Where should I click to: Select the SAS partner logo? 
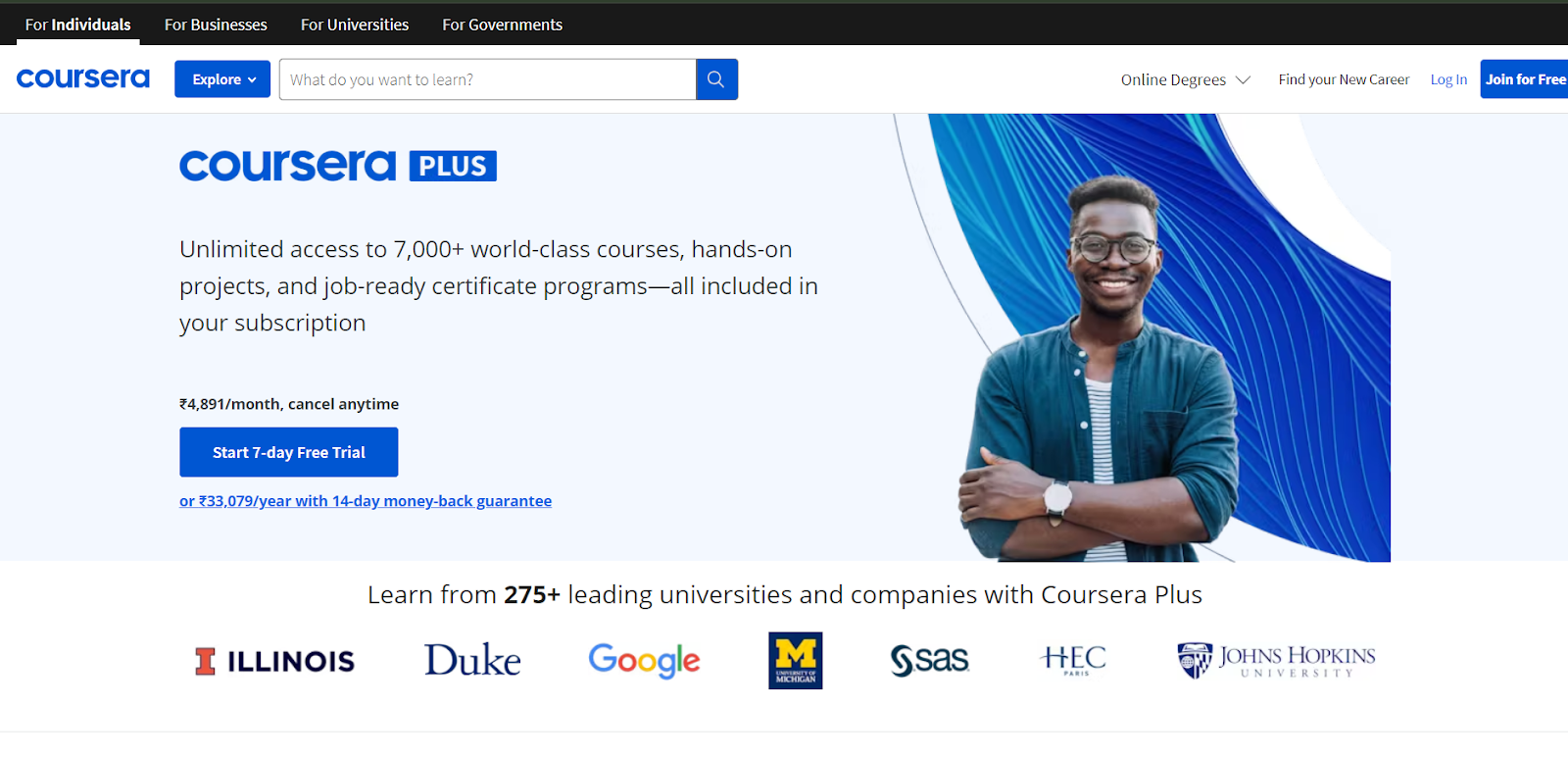pos(930,660)
